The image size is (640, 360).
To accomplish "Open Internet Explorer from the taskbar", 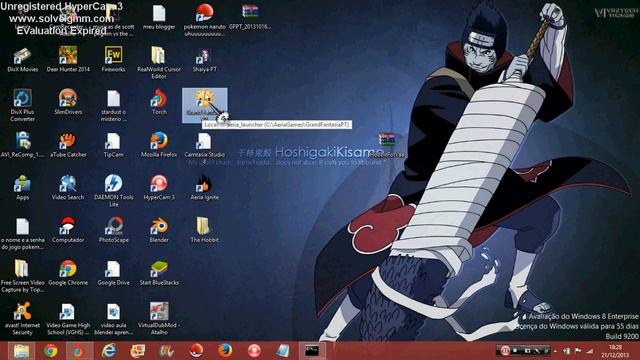I will (x=109, y=351).
